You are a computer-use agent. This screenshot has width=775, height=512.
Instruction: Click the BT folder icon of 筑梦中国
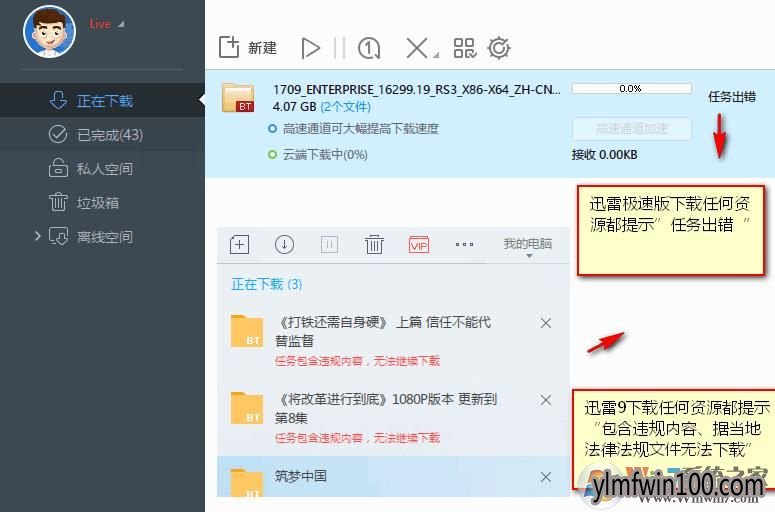click(247, 483)
